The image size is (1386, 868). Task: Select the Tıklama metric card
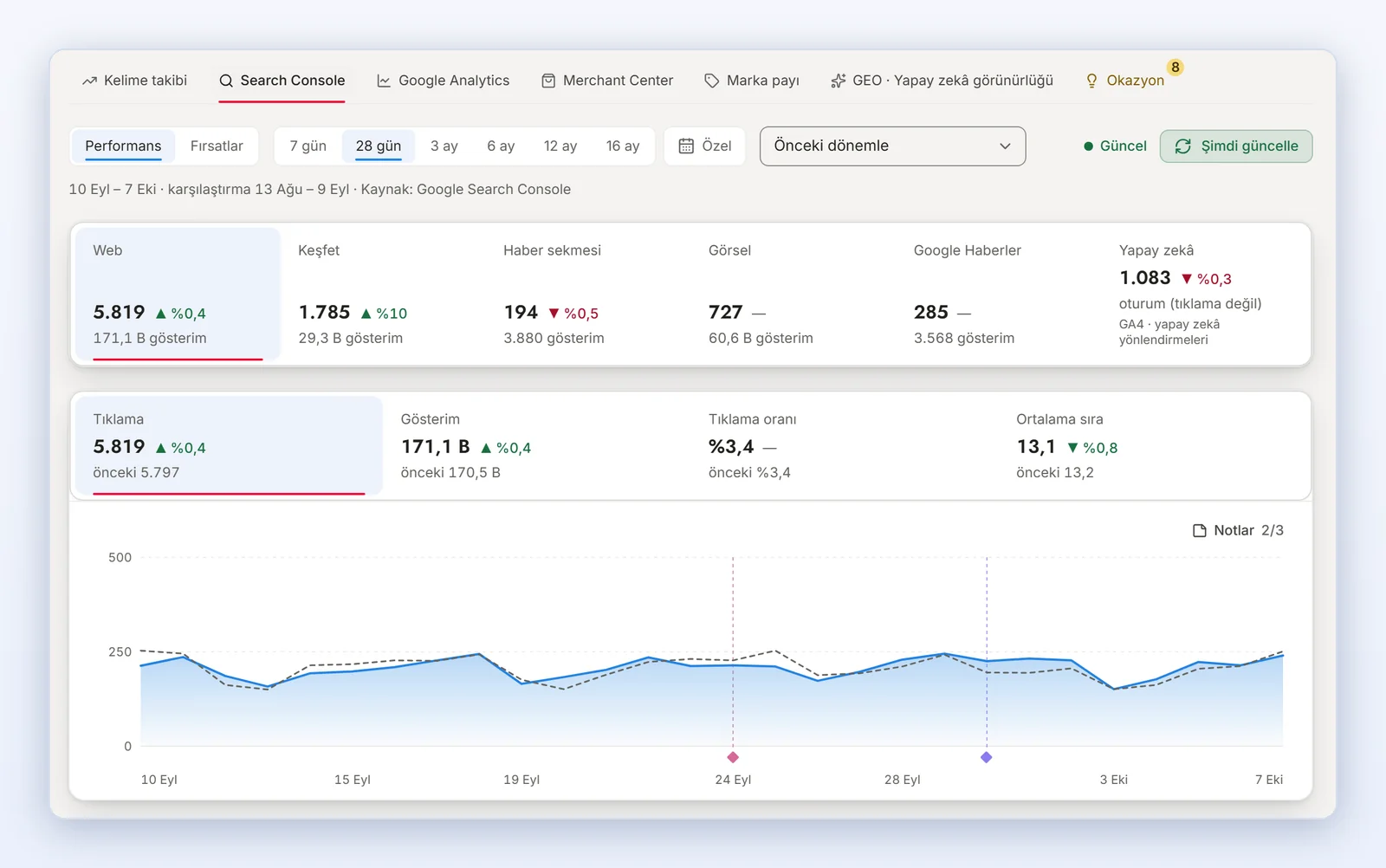[x=230, y=446]
